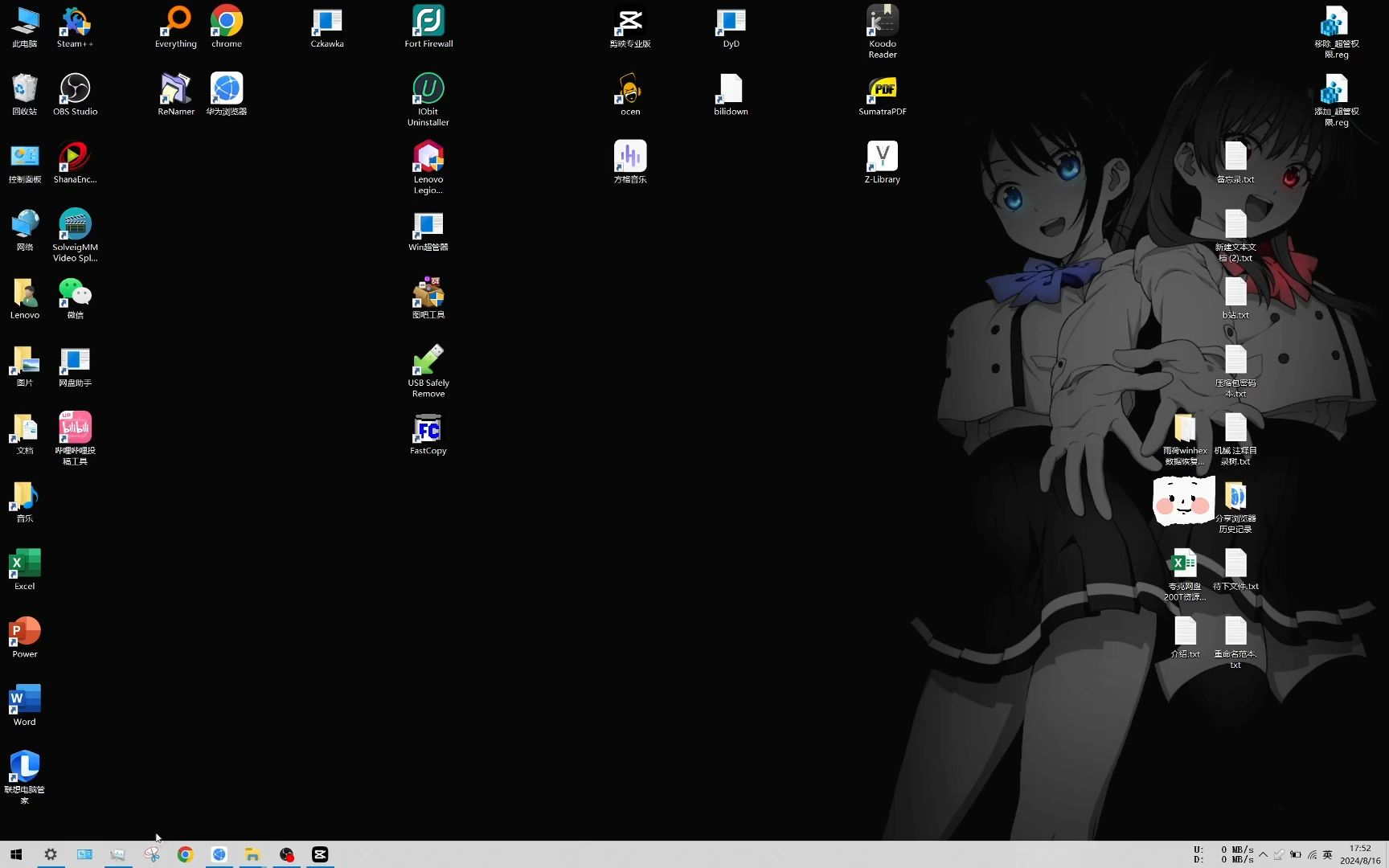Expand the hidden tray icons chevron

coord(1263,854)
